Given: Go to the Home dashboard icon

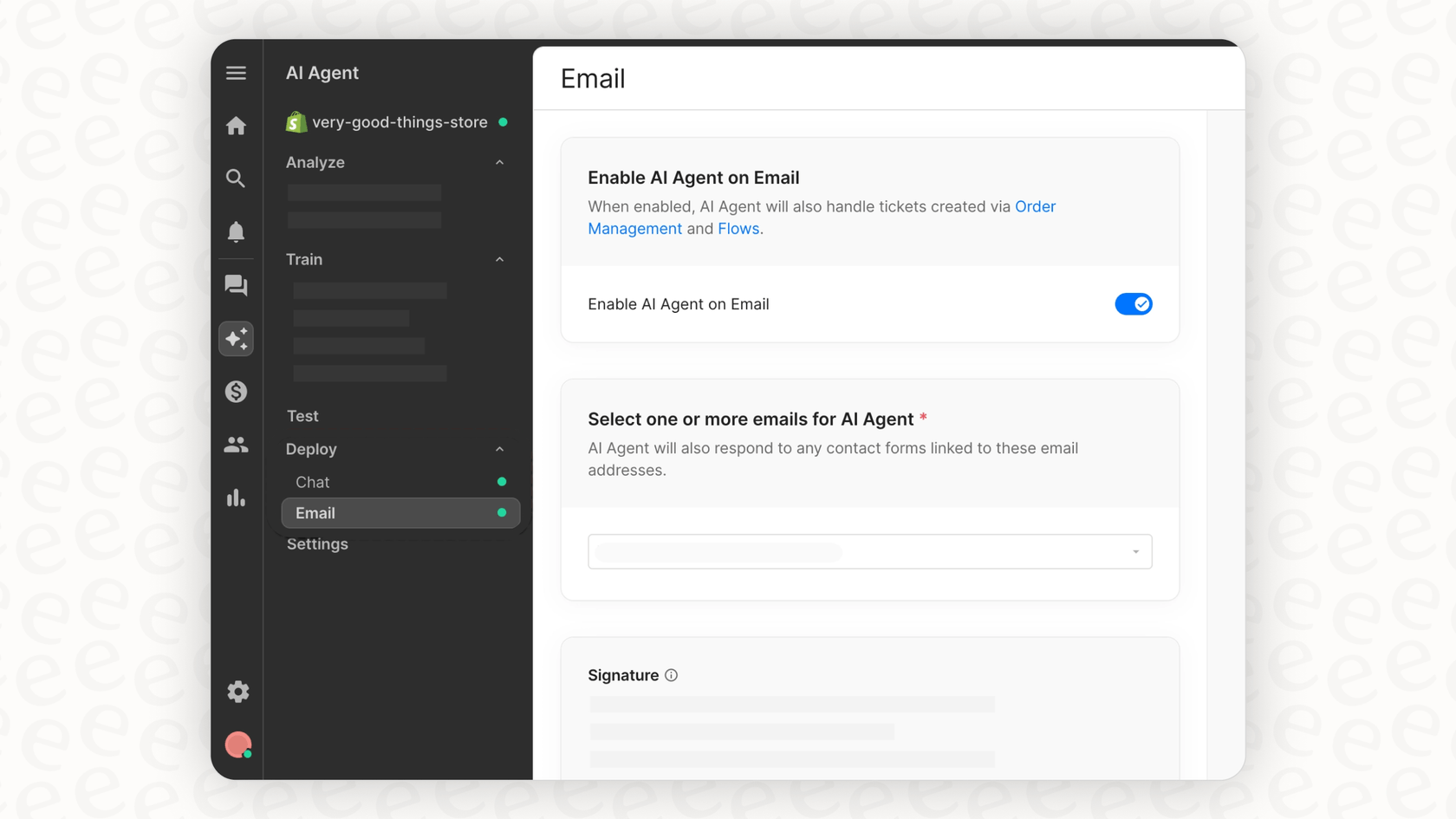Looking at the screenshot, I should click(236, 126).
